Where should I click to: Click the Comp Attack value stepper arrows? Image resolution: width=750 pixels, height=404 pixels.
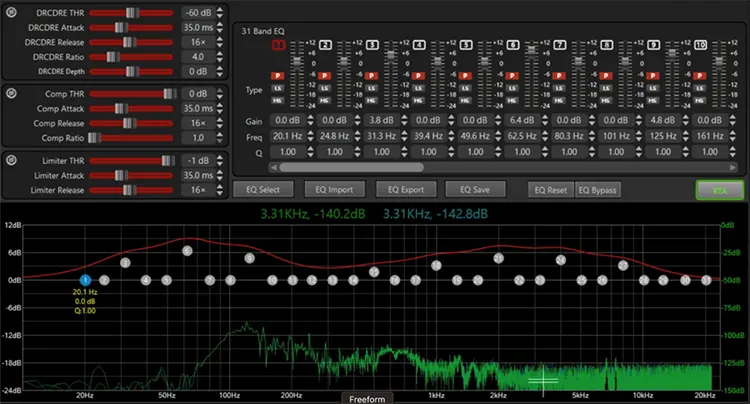click(x=220, y=109)
